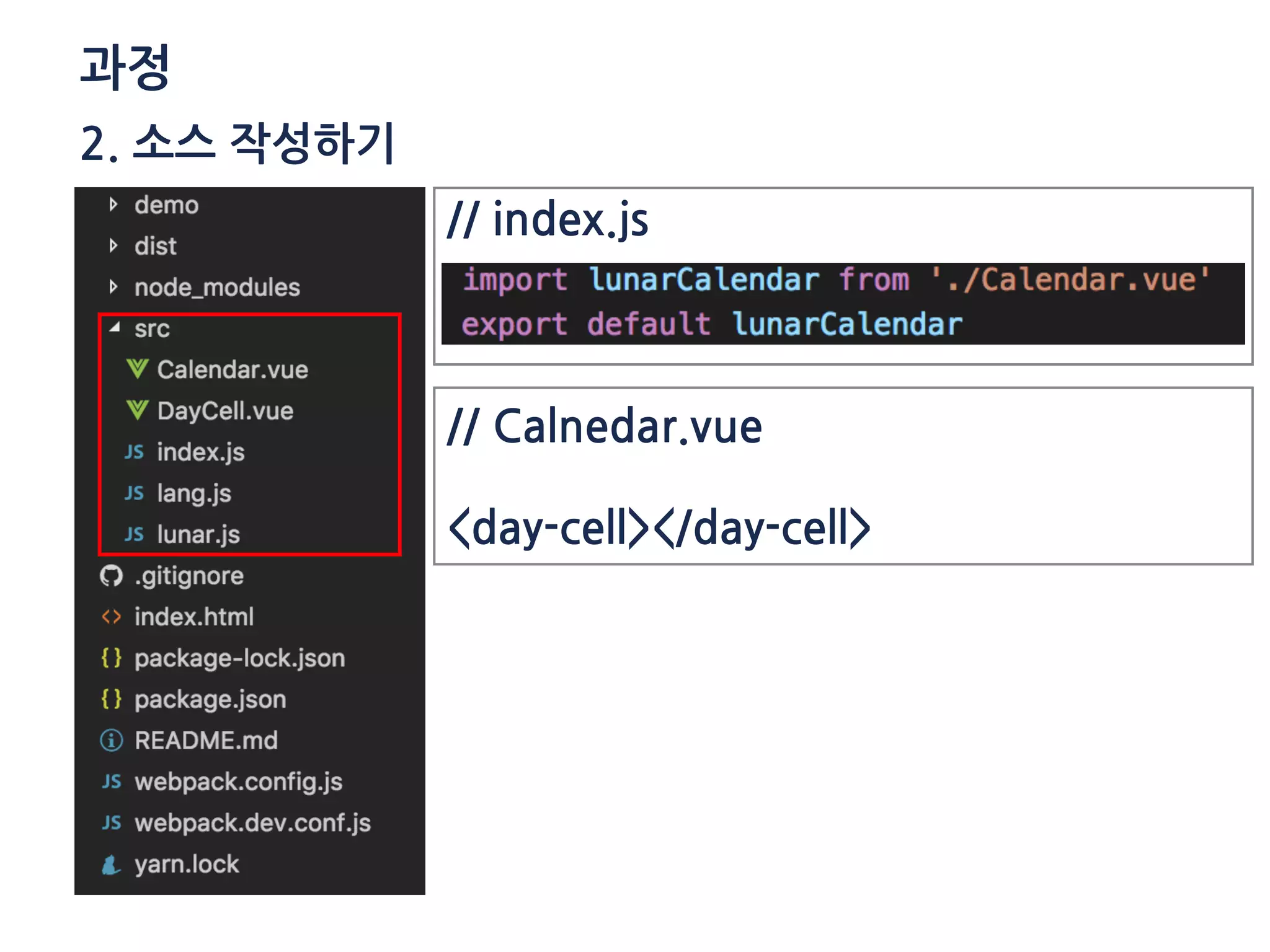Open Calendar.vue in the file tree

click(x=233, y=369)
